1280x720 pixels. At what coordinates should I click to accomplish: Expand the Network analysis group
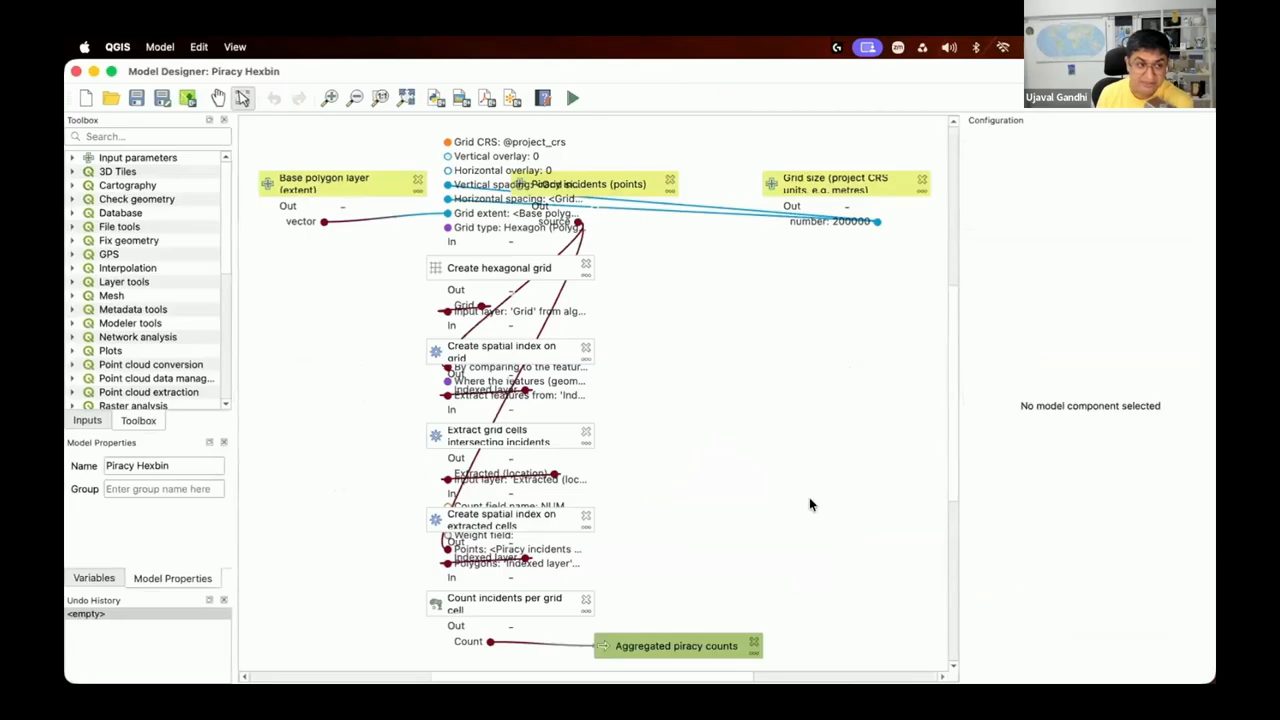pyautogui.click(x=72, y=337)
